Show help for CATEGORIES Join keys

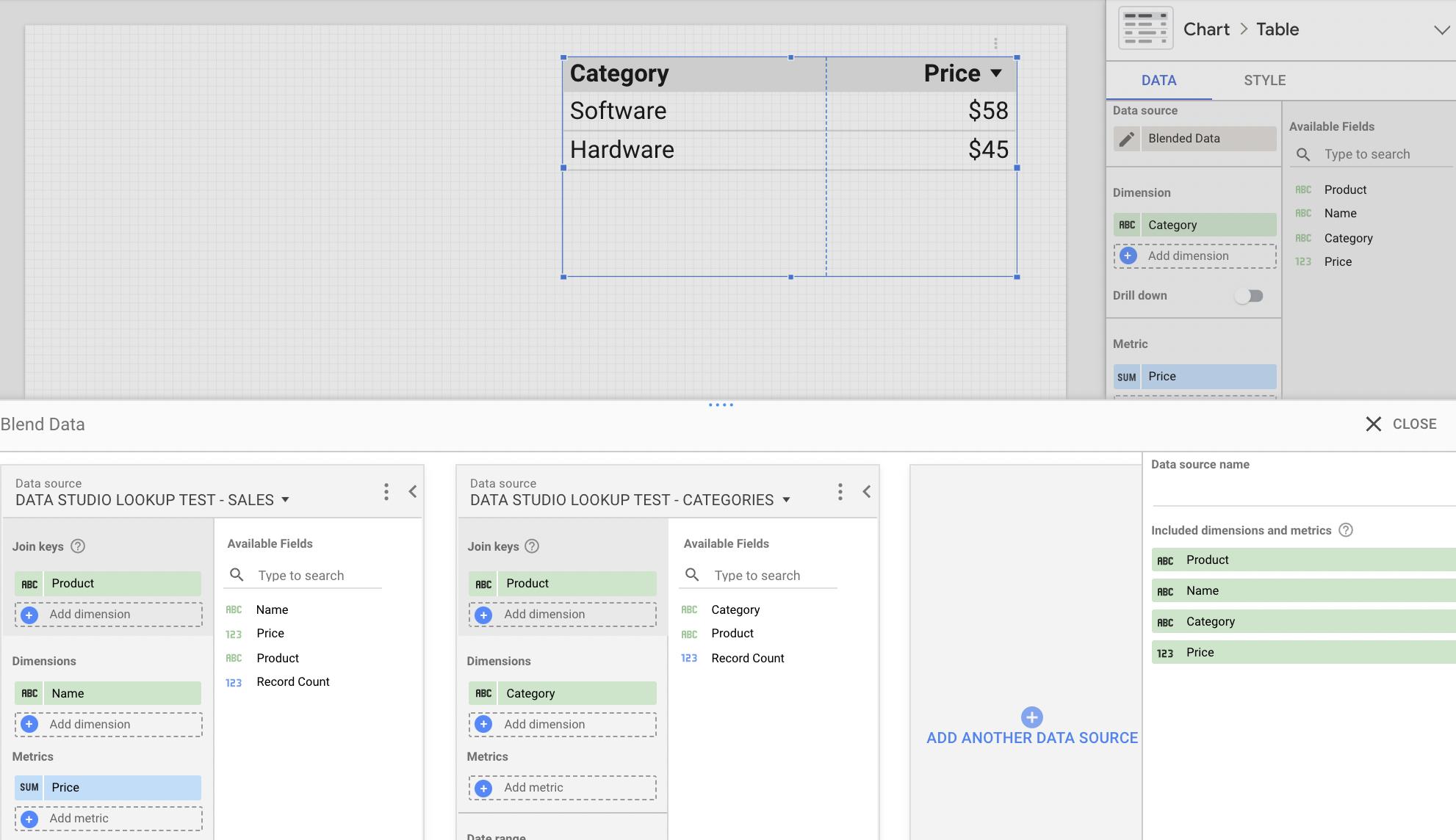point(533,546)
